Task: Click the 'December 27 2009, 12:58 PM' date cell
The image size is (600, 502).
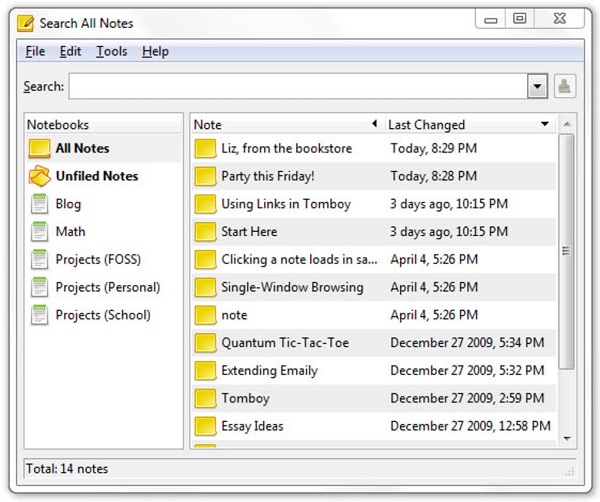Action: (470, 426)
